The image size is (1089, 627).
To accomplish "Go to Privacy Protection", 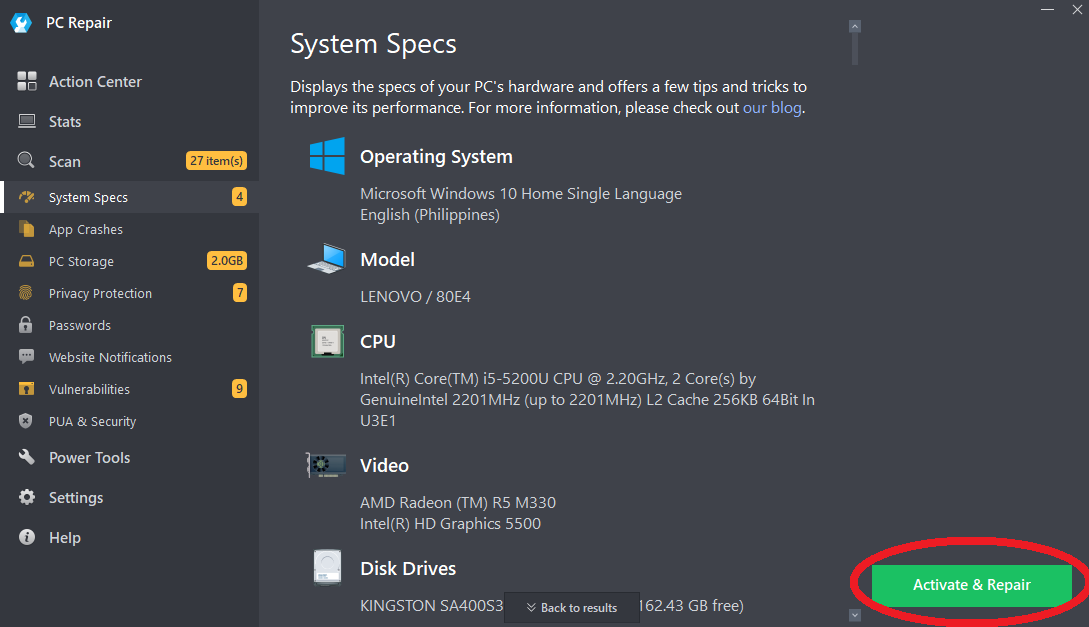I will (129, 293).
